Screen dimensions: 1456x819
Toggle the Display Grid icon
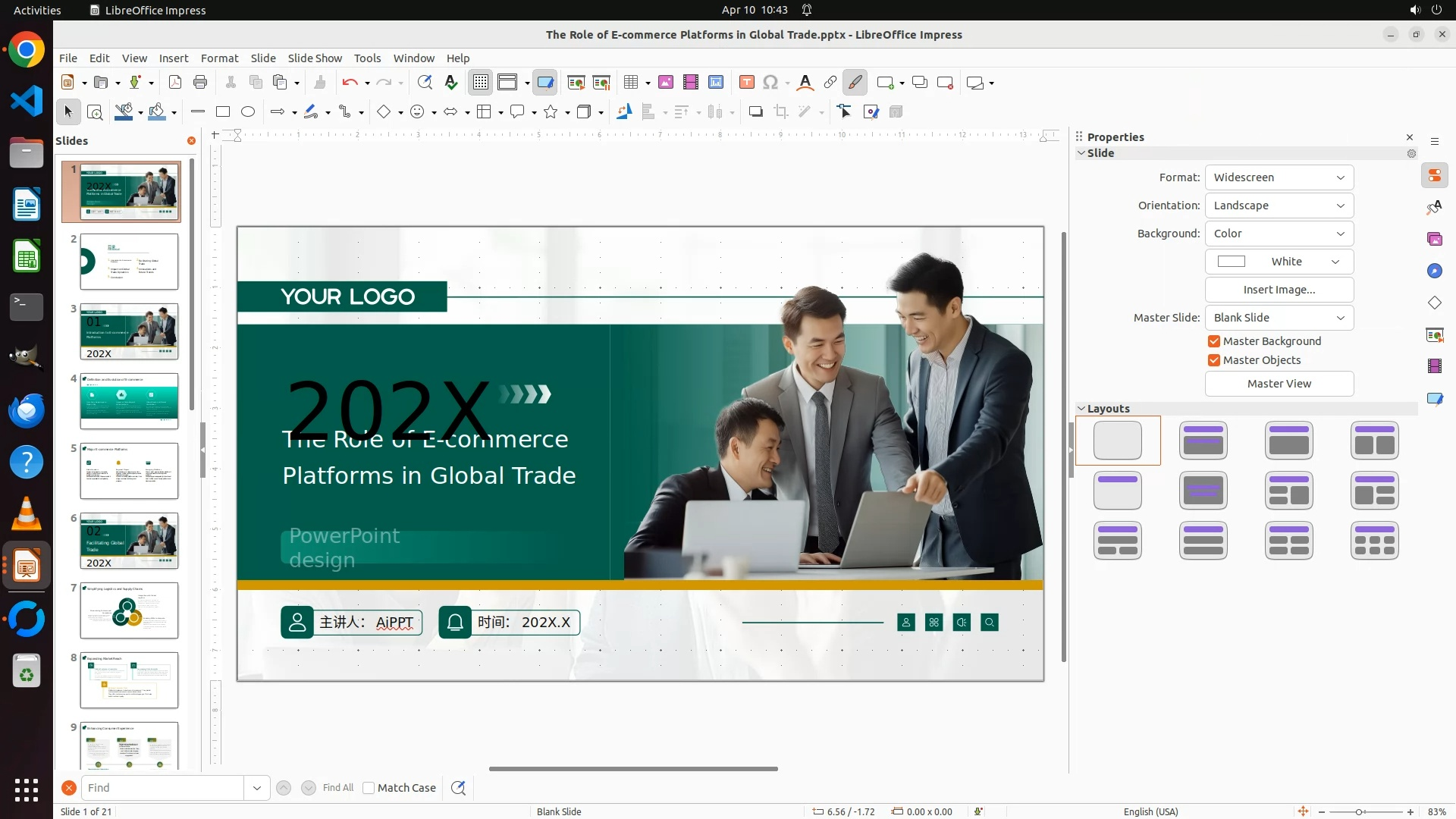481,83
